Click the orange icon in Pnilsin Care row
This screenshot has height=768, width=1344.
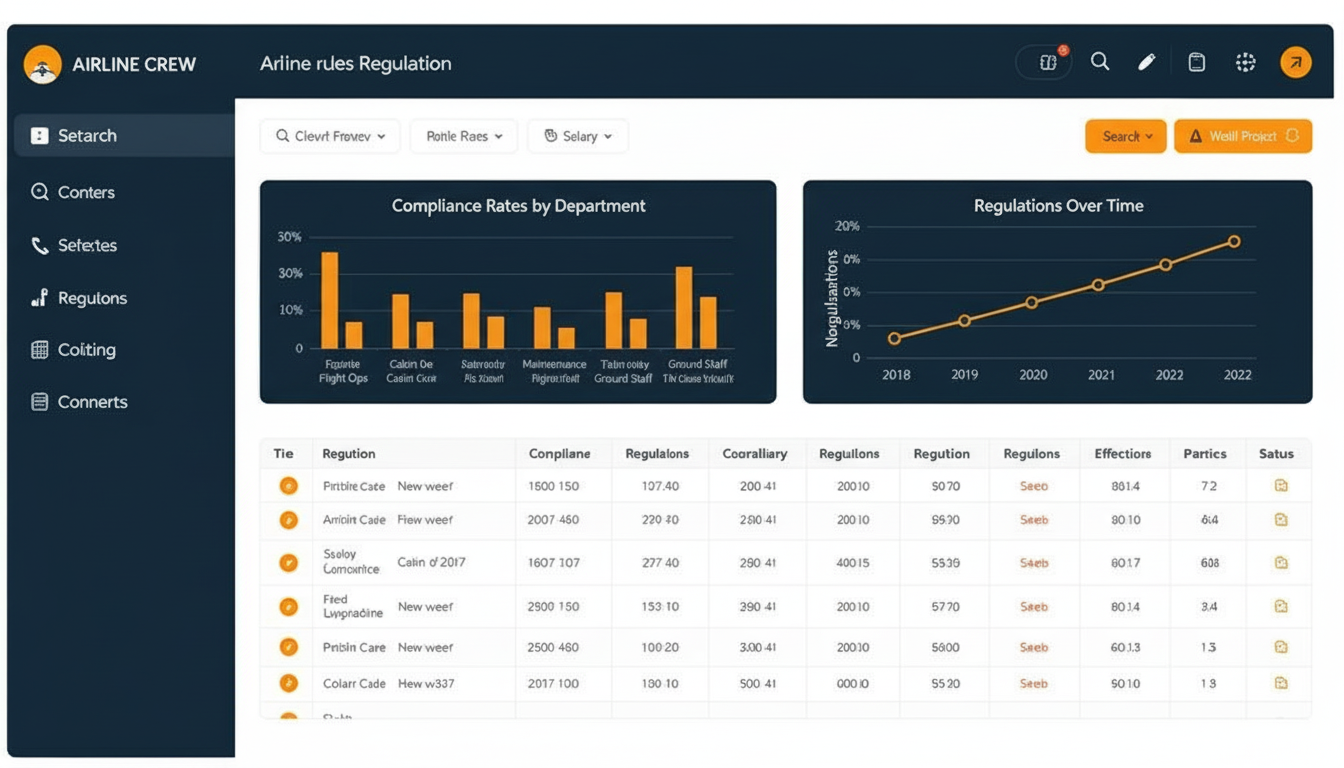(x=288, y=647)
